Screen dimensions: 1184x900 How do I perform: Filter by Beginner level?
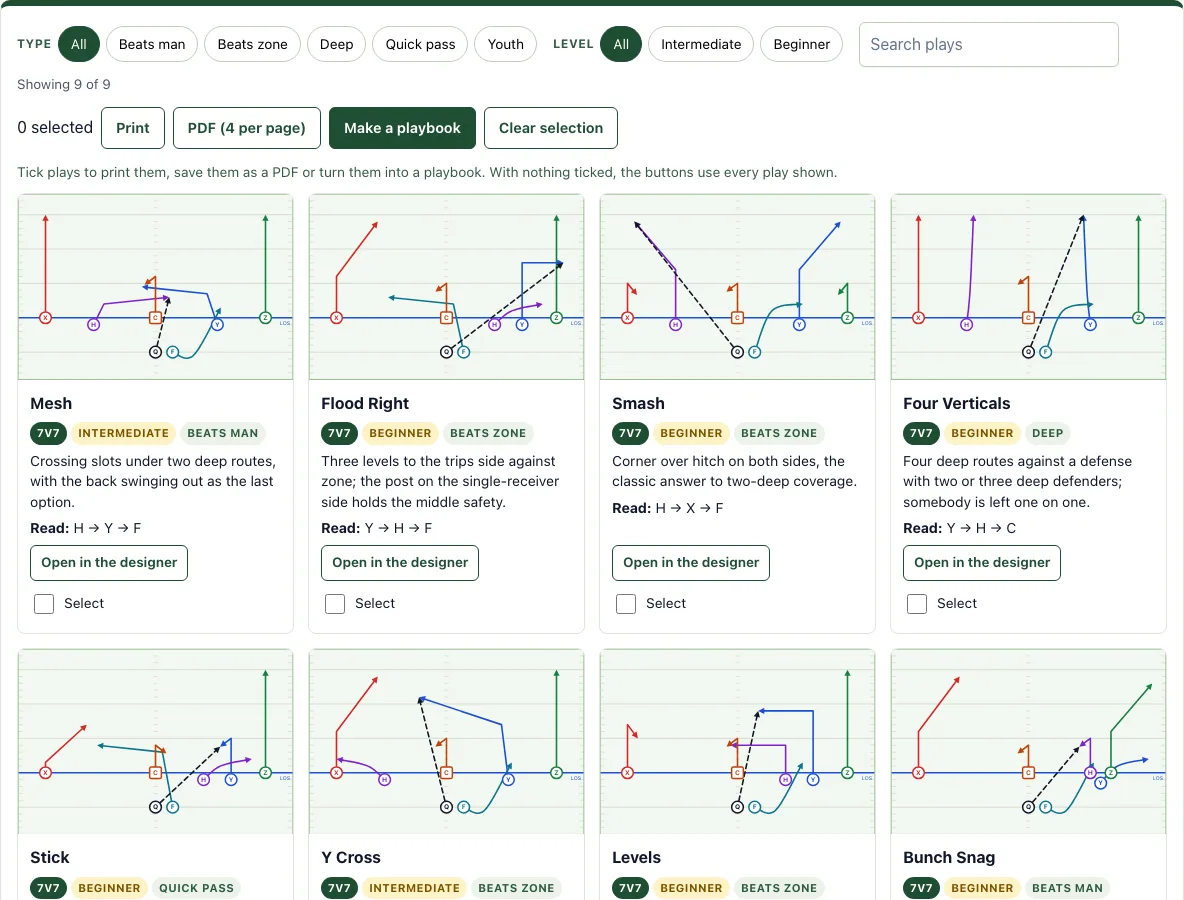click(x=801, y=45)
